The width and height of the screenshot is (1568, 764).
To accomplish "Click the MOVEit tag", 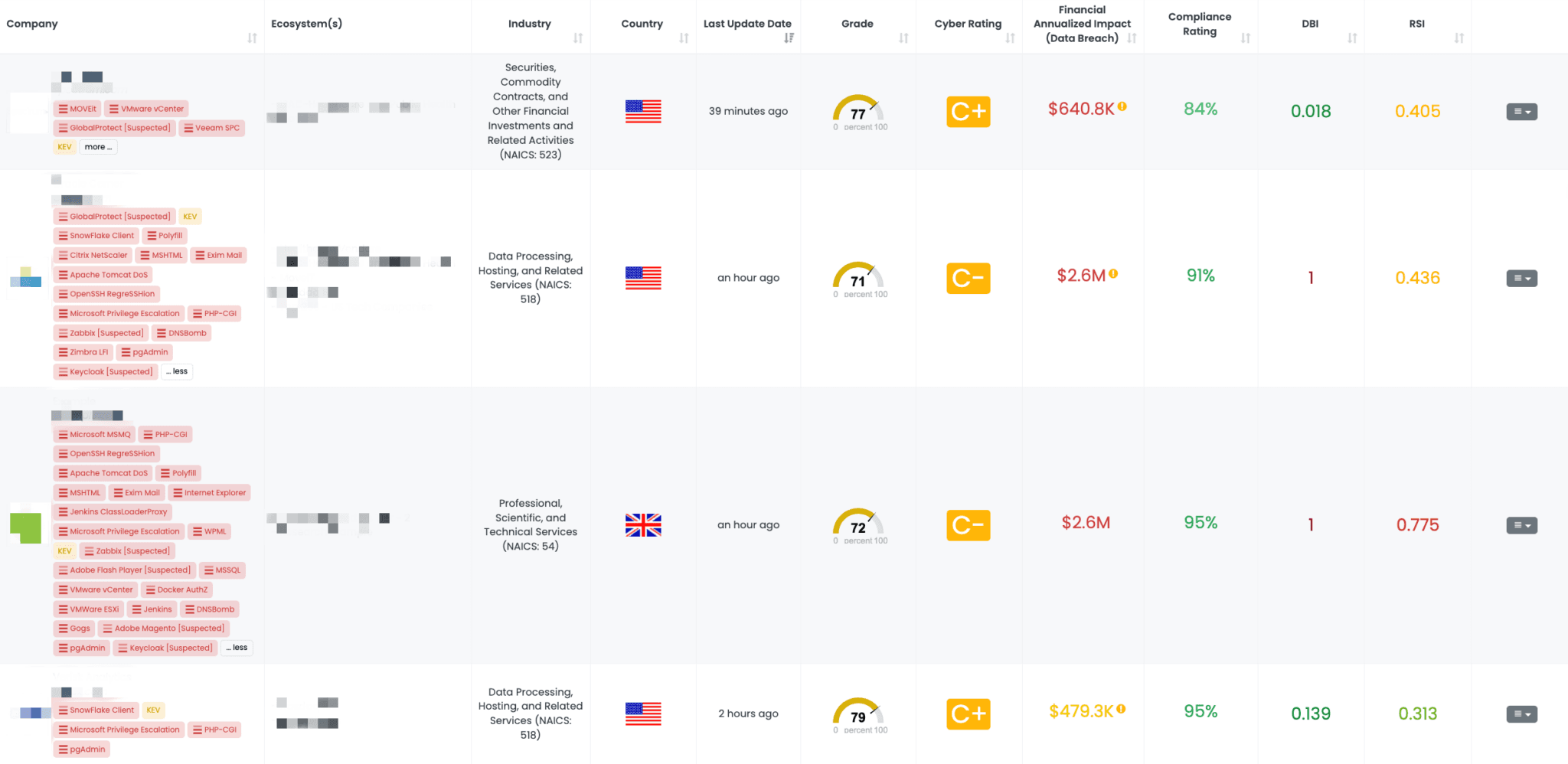I will 78,109.
